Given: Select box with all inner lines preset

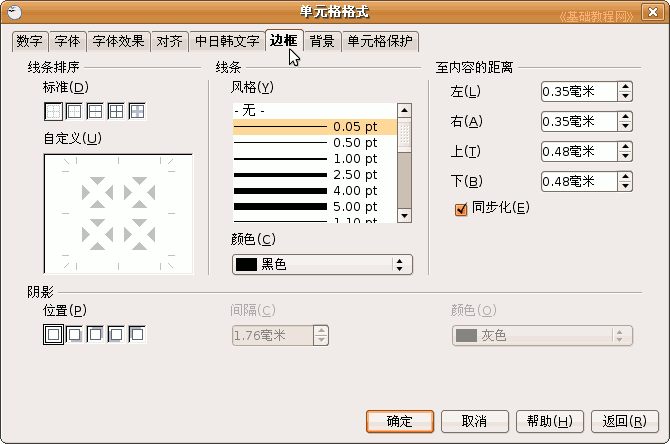Looking at the screenshot, I should pyautogui.click(x=116, y=112).
